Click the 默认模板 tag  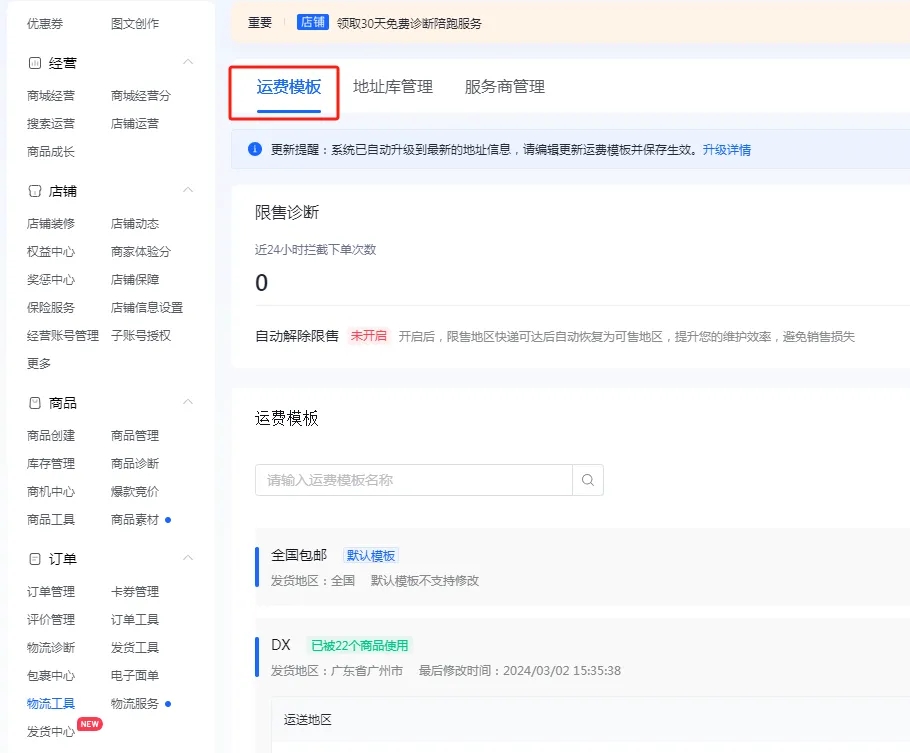click(371, 556)
